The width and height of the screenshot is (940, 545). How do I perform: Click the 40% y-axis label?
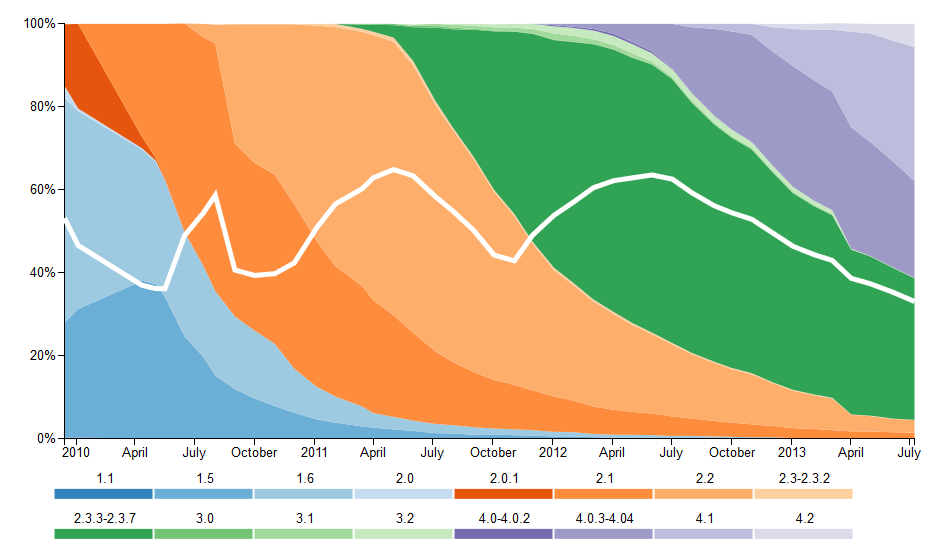coord(43,272)
